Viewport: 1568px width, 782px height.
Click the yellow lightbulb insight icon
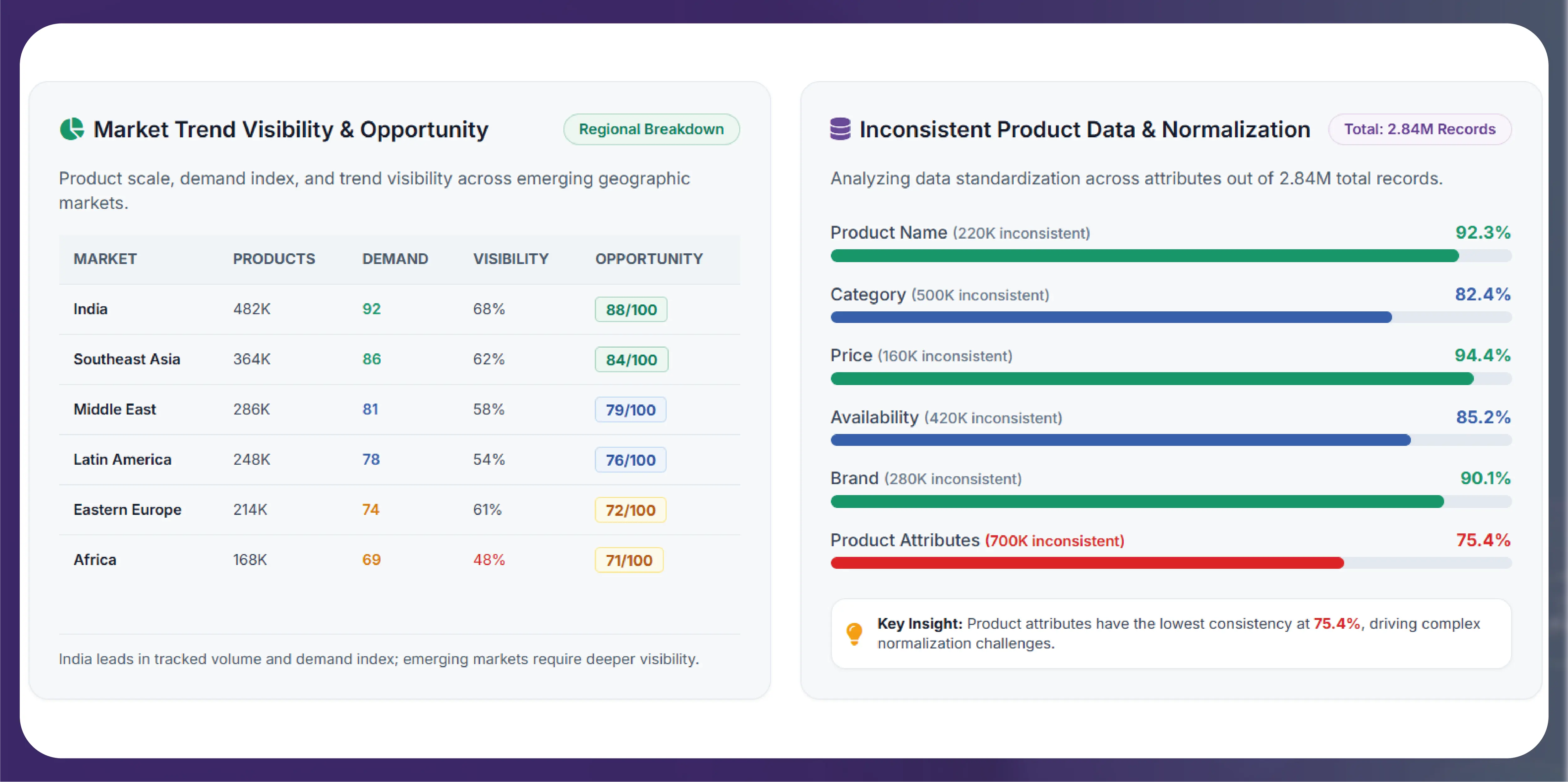854,633
